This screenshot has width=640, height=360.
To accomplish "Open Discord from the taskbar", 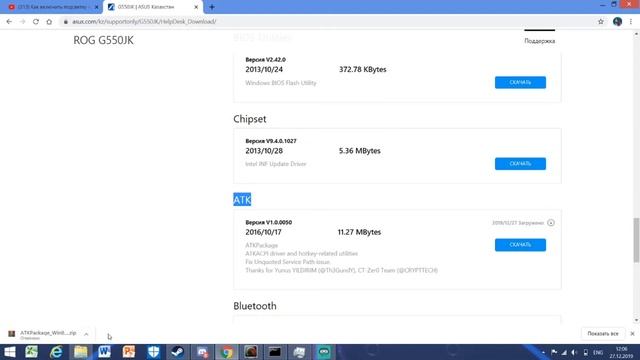I will pyautogui.click(x=202, y=352).
